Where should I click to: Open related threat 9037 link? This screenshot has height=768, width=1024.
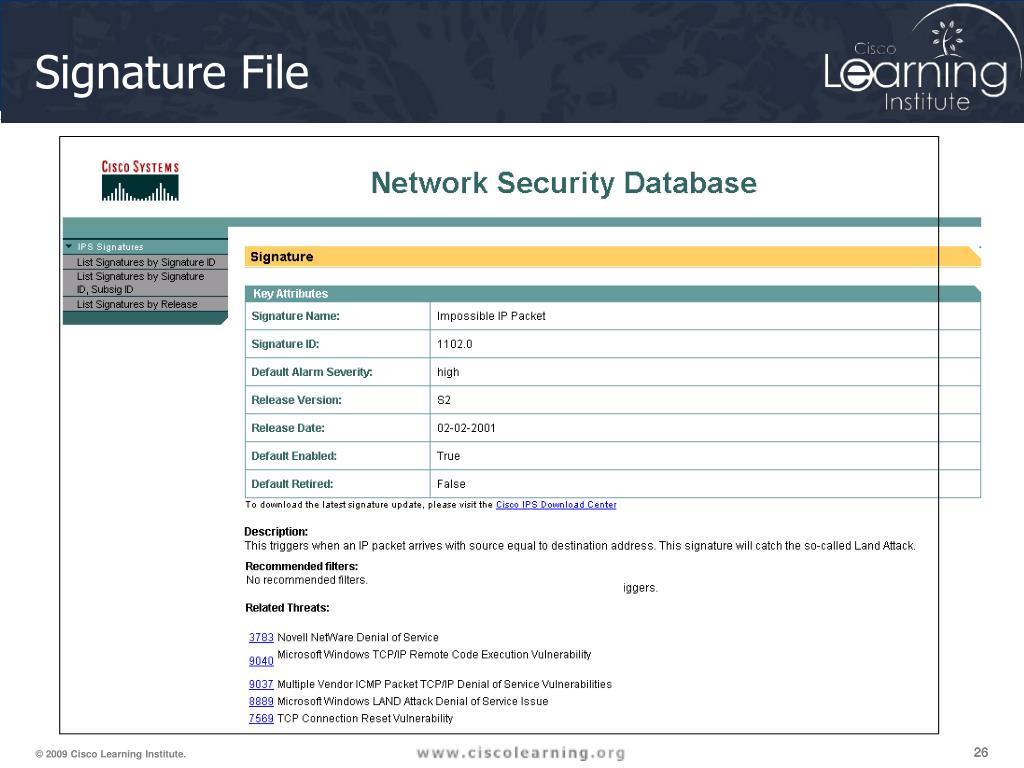click(261, 684)
